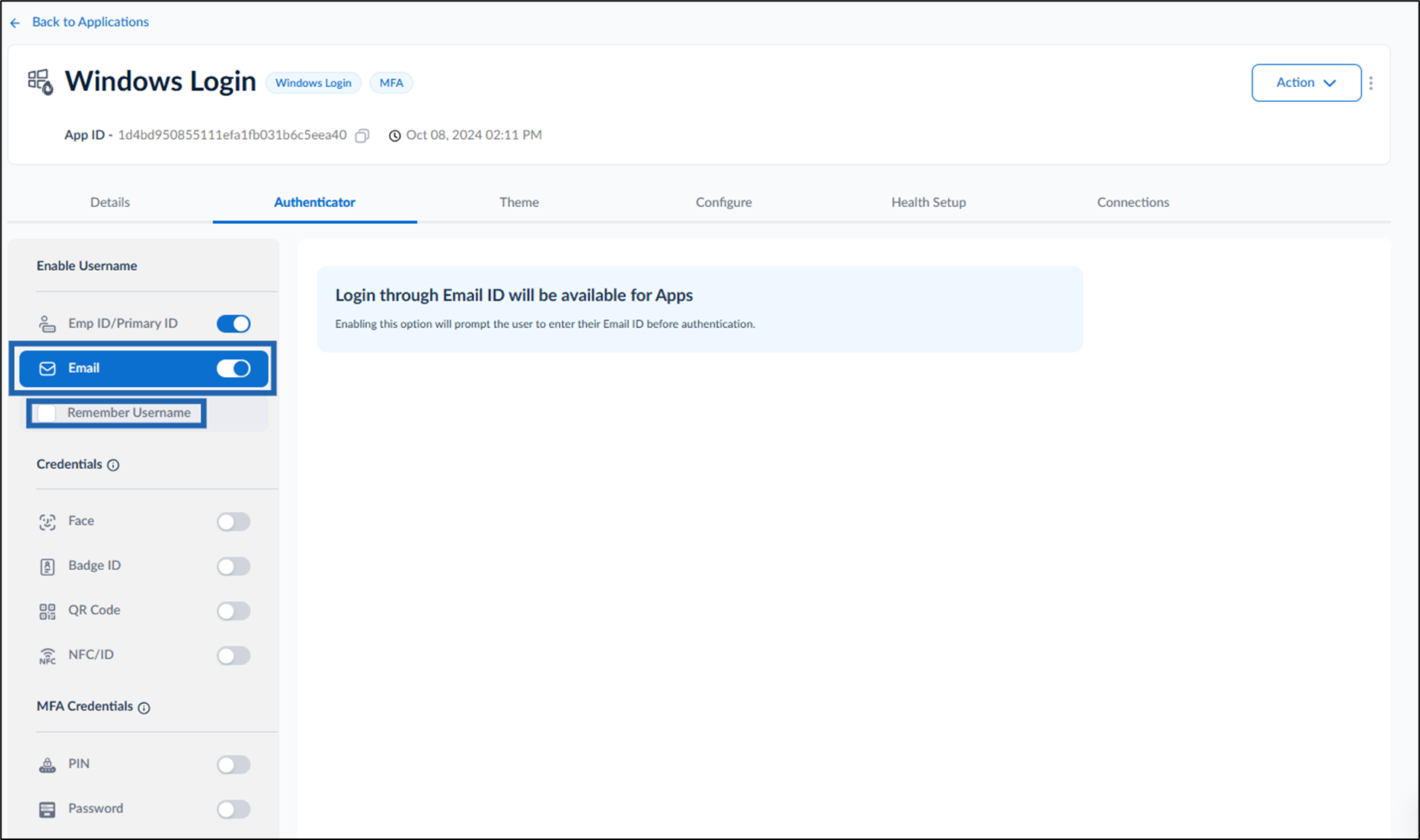Disable the Emp ID/Primary ID toggle
The image size is (1420, 840).
coord(234,324)
